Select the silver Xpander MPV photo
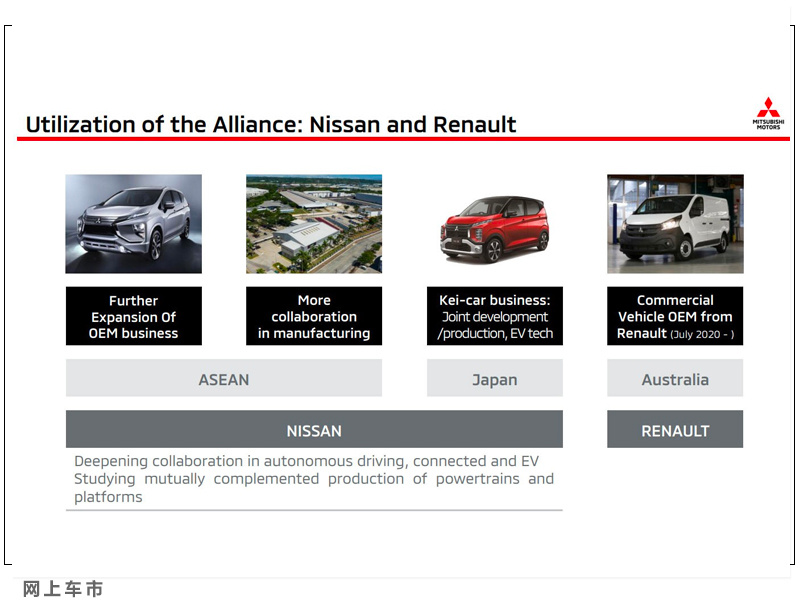The width and height of the screenshot is (800, 600). click(x=134, y=224)
